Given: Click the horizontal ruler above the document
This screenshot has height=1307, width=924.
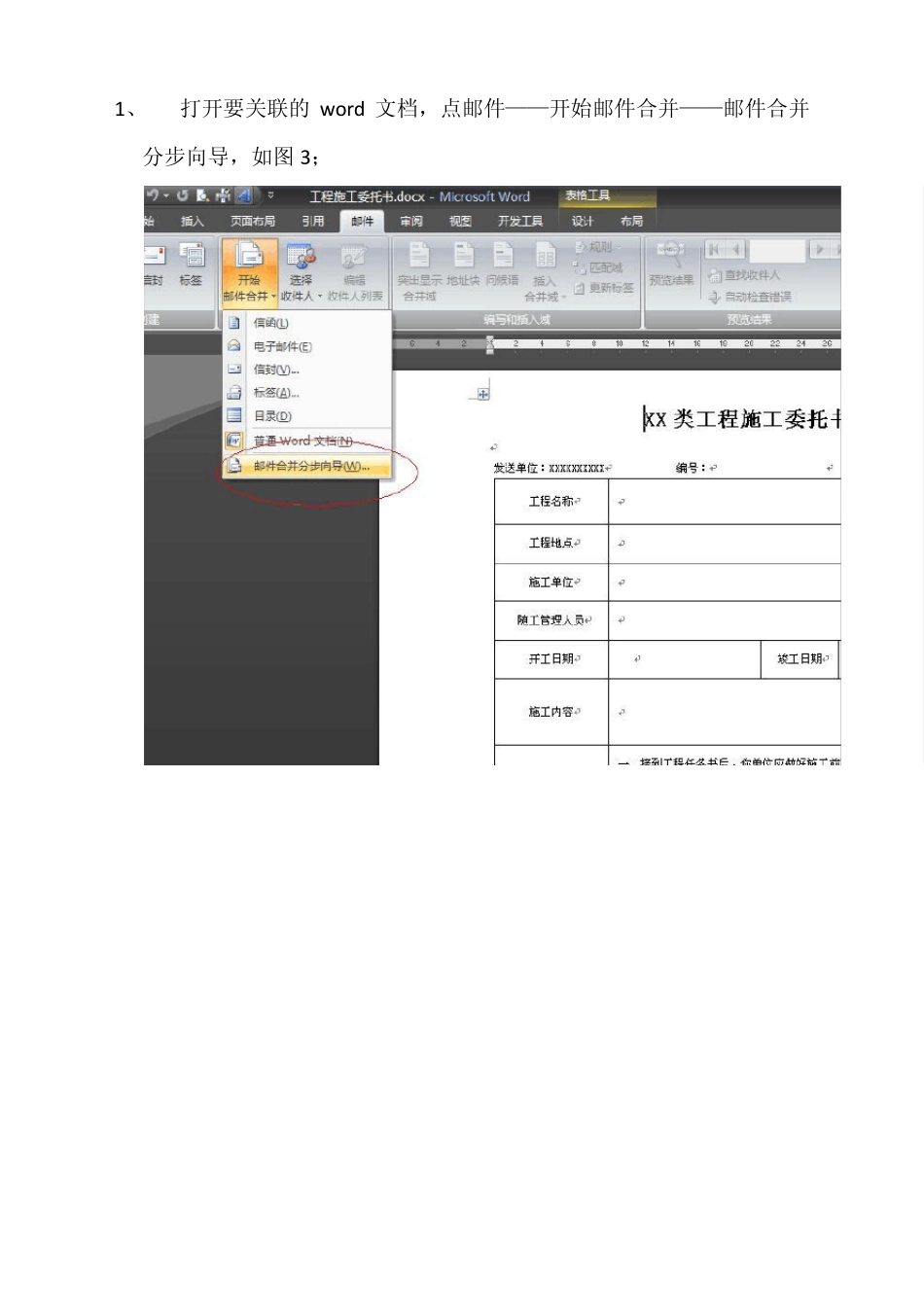Looking at the screenshot, I should point(617,344).
